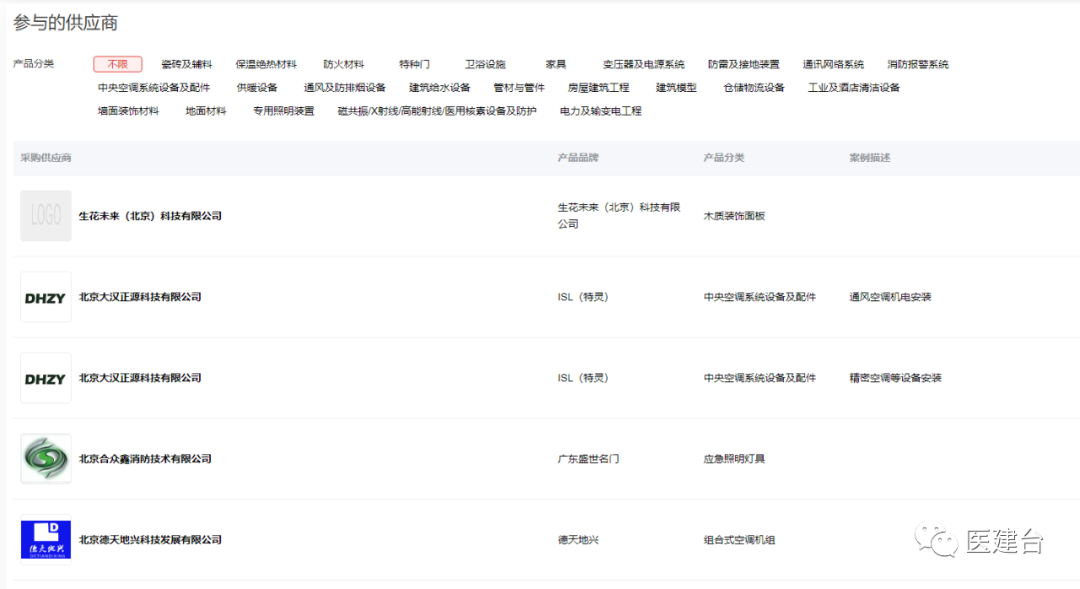Image resolution: width=1080 pixels, height=589 pixels.
Task: Click the DHZY logo for 北京大汉正源
Action: pyautogui.click(x=45, y=296)
